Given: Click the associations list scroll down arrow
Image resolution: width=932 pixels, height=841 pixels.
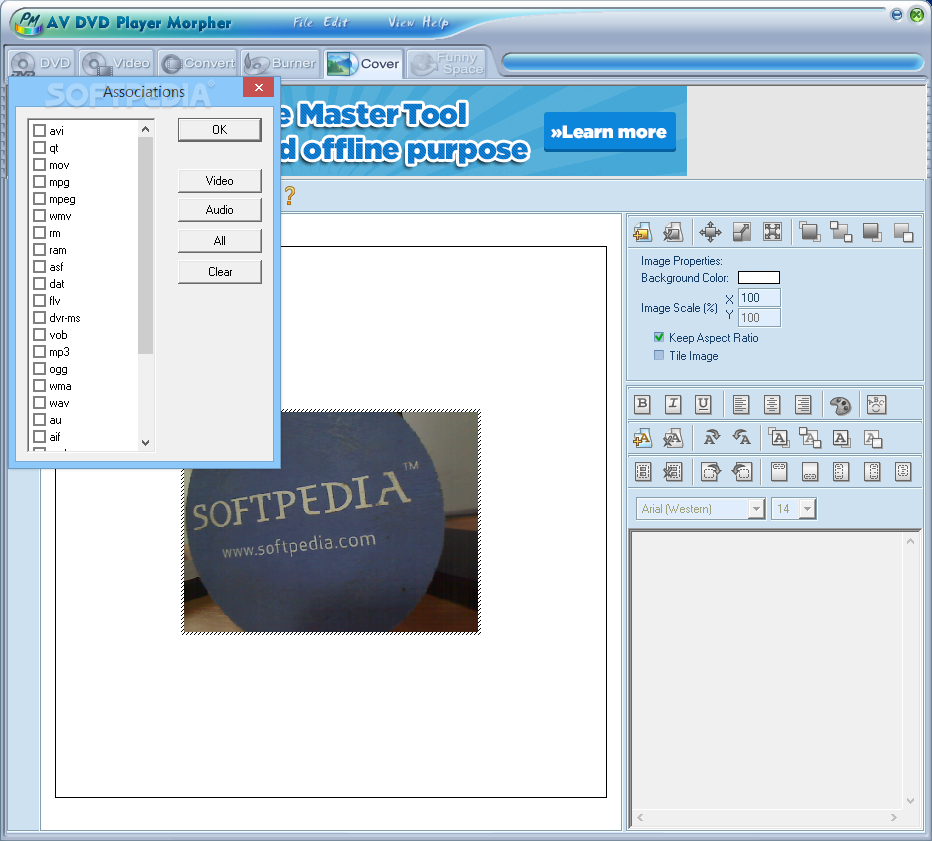Looking at the screenshot, I should (146, 443).
